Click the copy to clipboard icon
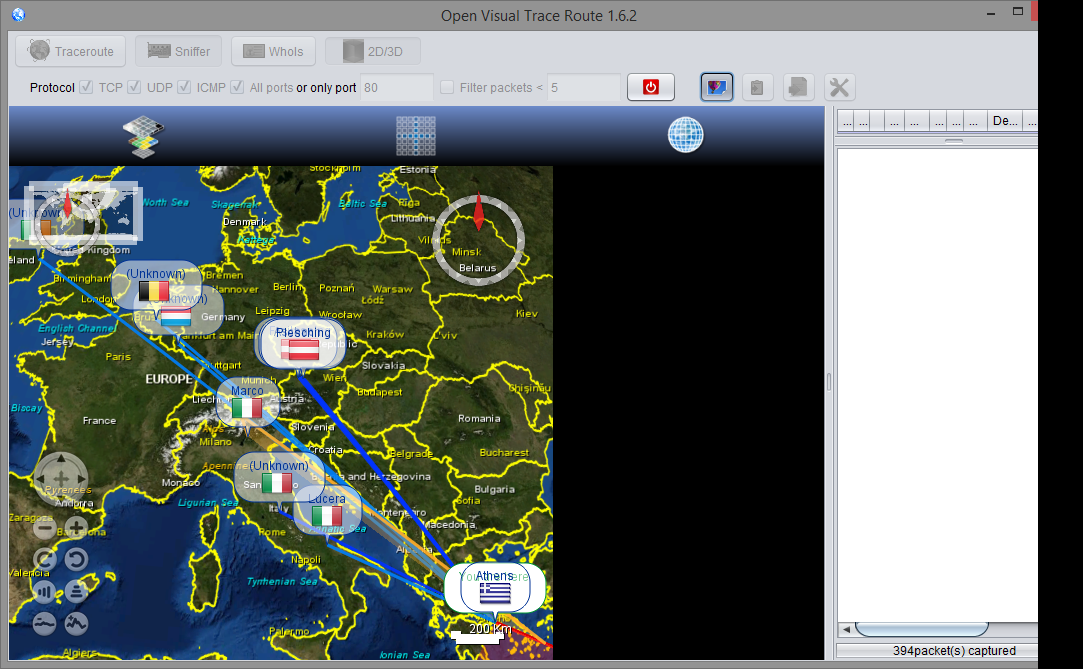Screen dimensions: 1083x669 coord(758,87)
